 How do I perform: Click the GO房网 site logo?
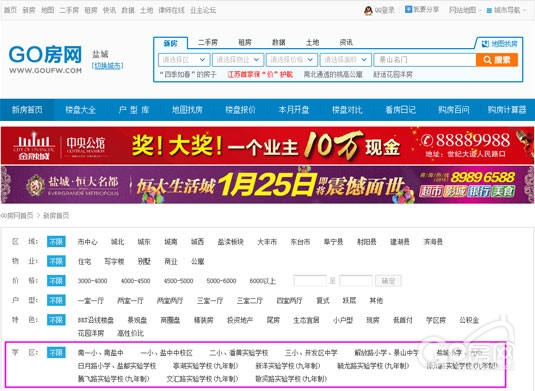(45, 59)
